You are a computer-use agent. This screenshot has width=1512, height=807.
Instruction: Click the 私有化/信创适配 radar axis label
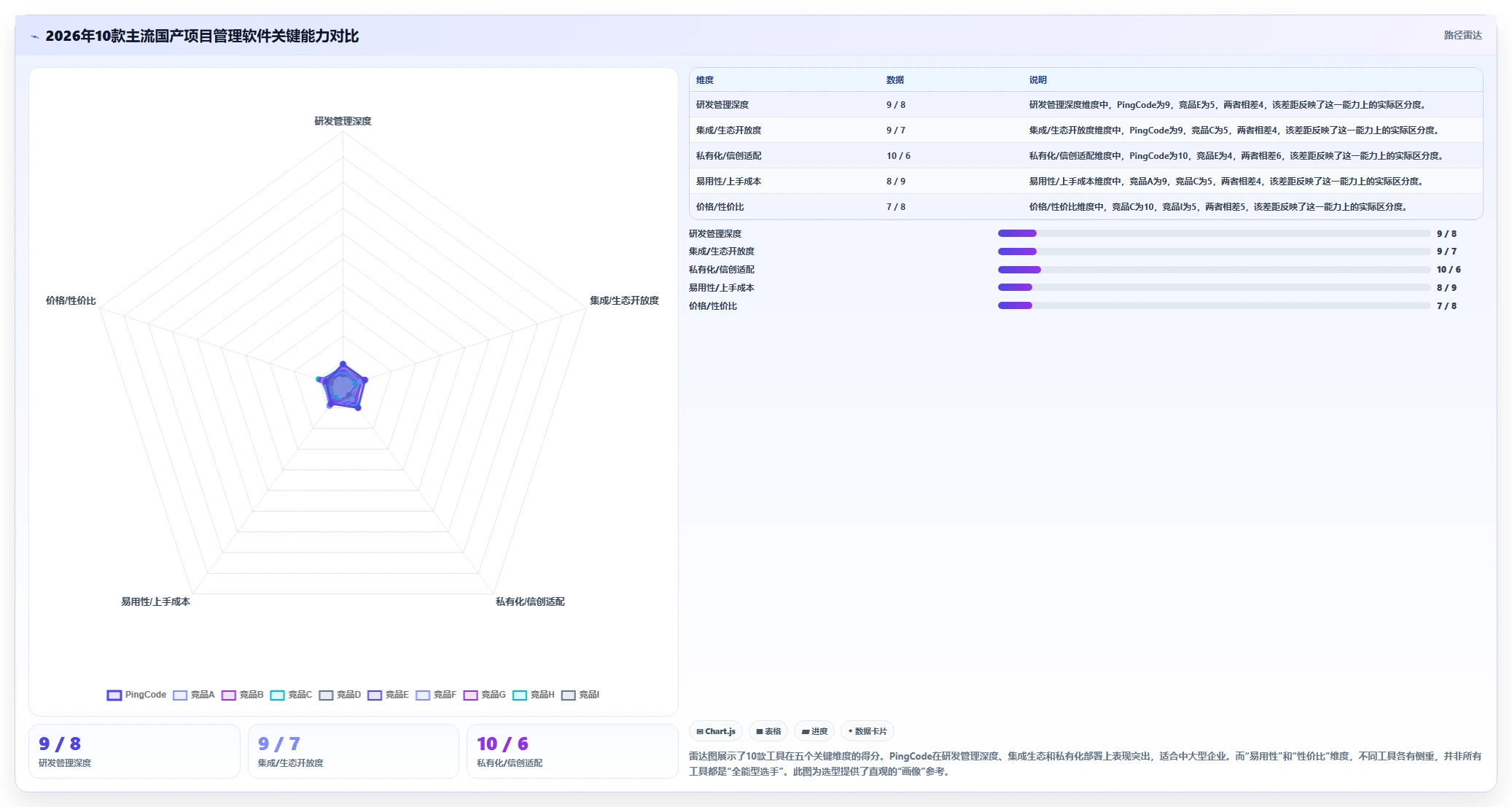point(530,601)
